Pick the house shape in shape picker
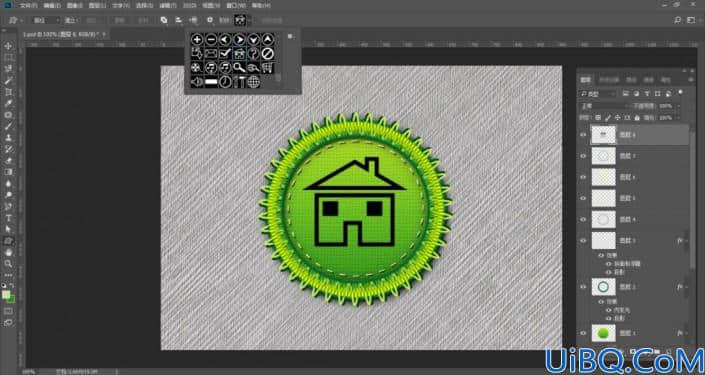705x375 pixels. point(239,54)
